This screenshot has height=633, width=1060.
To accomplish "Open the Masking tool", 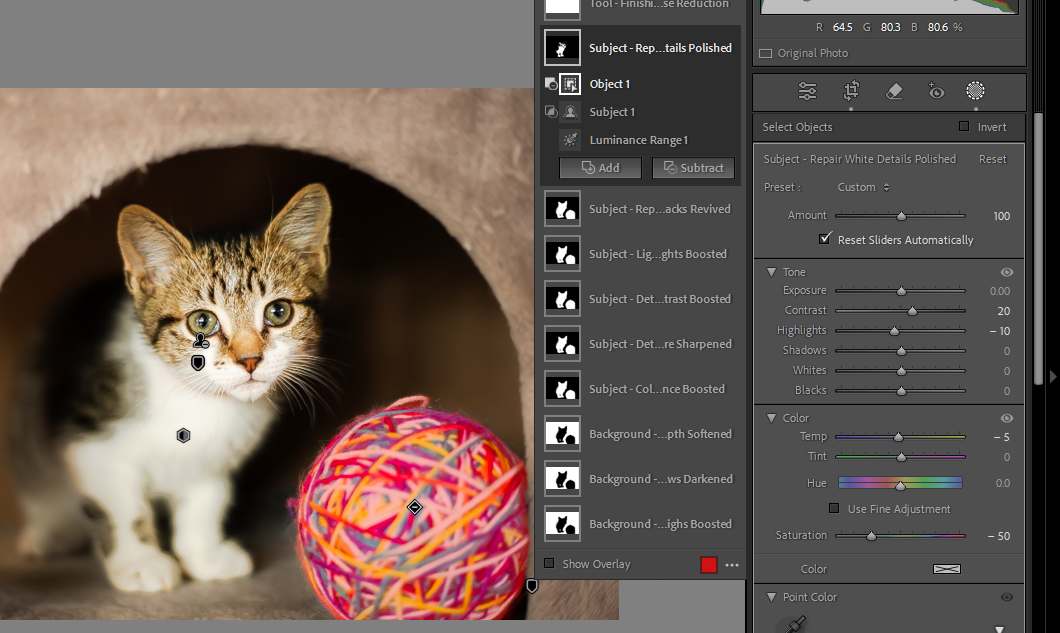I will coord(975,92).
